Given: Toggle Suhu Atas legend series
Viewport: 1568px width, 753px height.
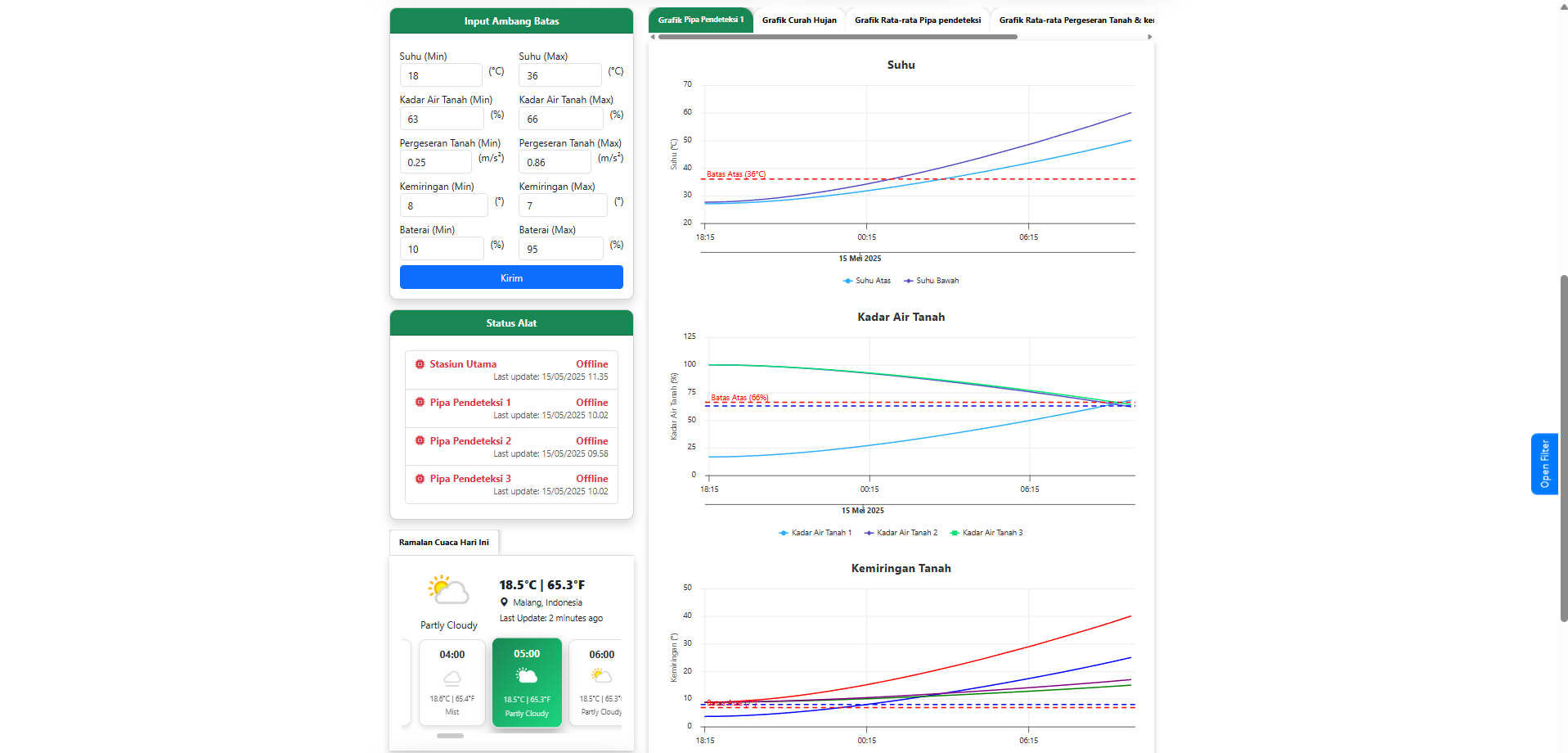Looking at the screenshot, I should pyautogui.click(x=867, y=281).
